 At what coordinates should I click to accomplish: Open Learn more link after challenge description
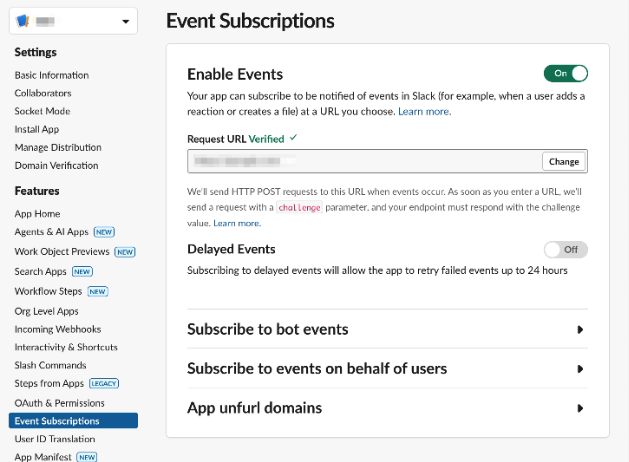coord(237,223)
